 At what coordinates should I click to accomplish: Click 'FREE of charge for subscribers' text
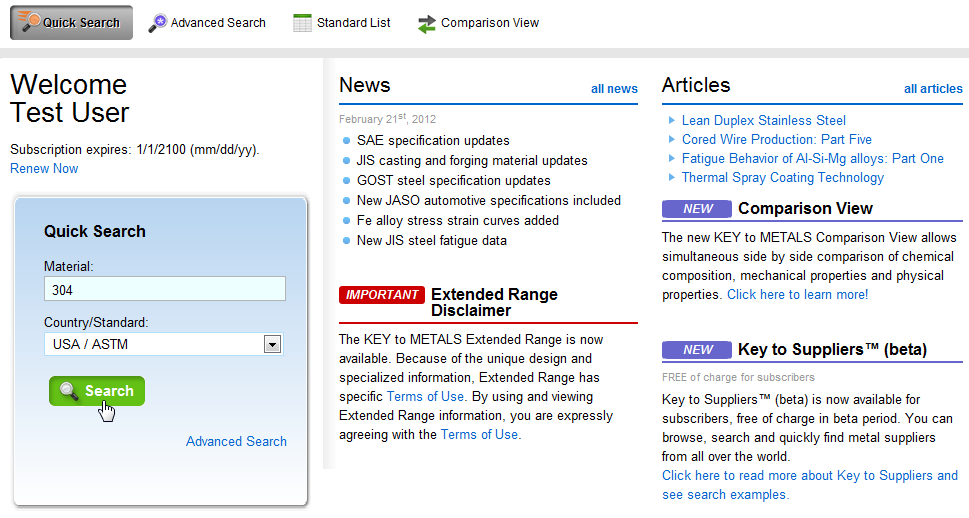738,378
